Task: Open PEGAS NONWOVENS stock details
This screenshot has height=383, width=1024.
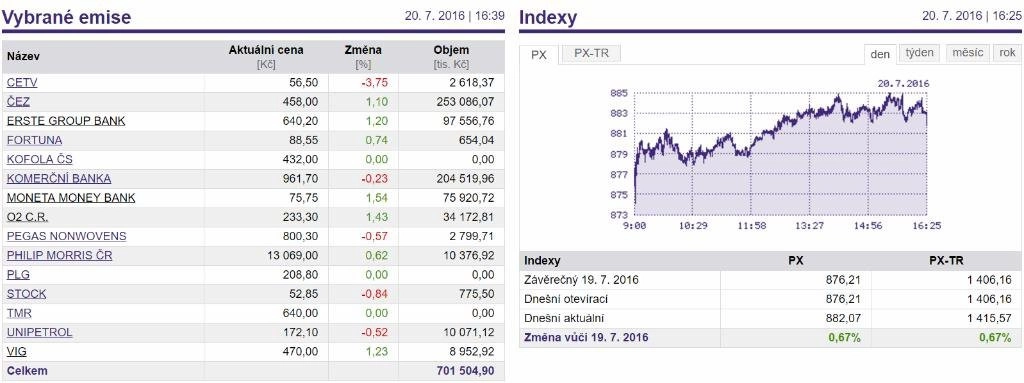Action: coord(67,236)
